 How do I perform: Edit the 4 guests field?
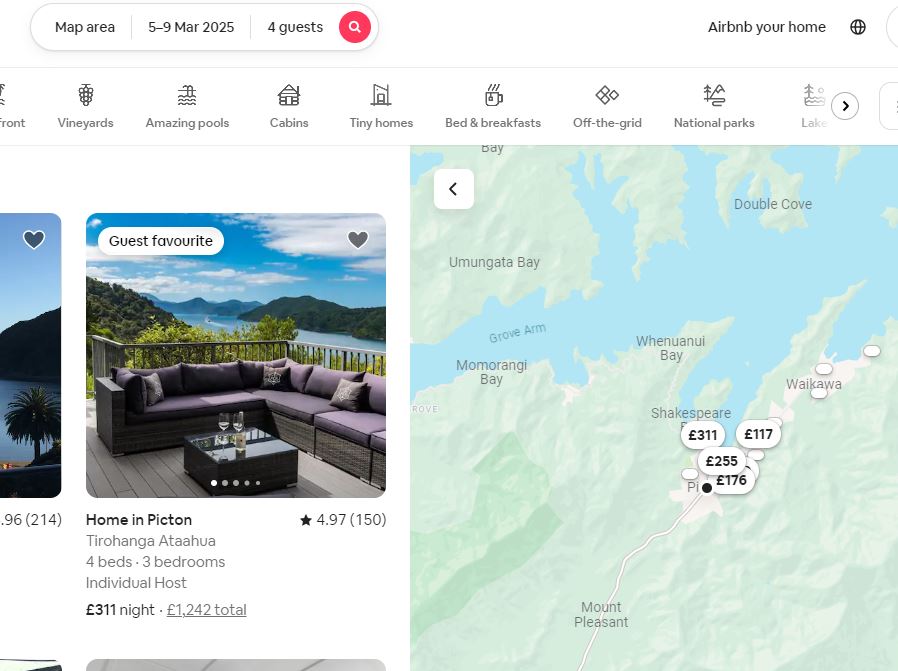tap(295, 27)
